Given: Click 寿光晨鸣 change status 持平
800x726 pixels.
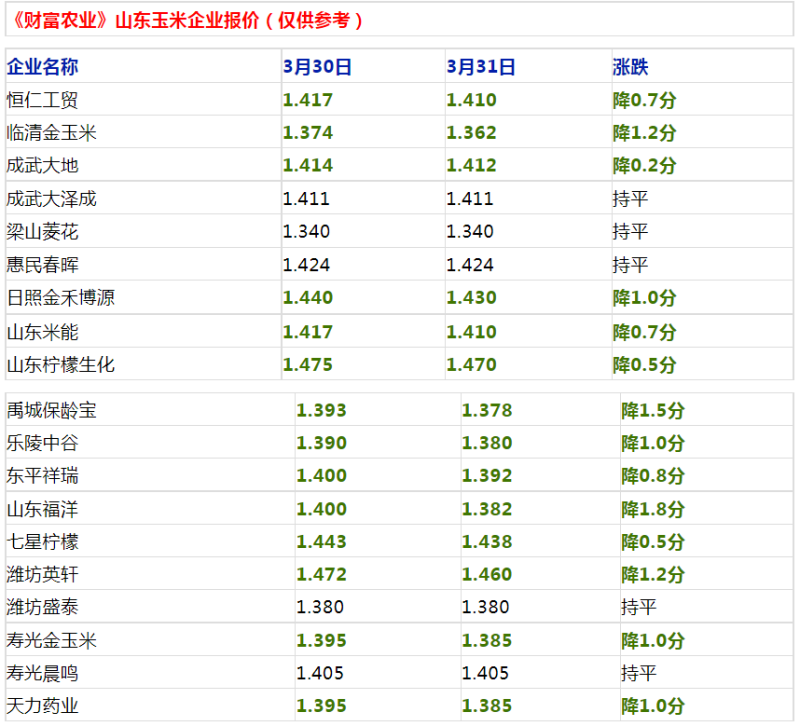Looking at the screenshot, I should [639, 673].
